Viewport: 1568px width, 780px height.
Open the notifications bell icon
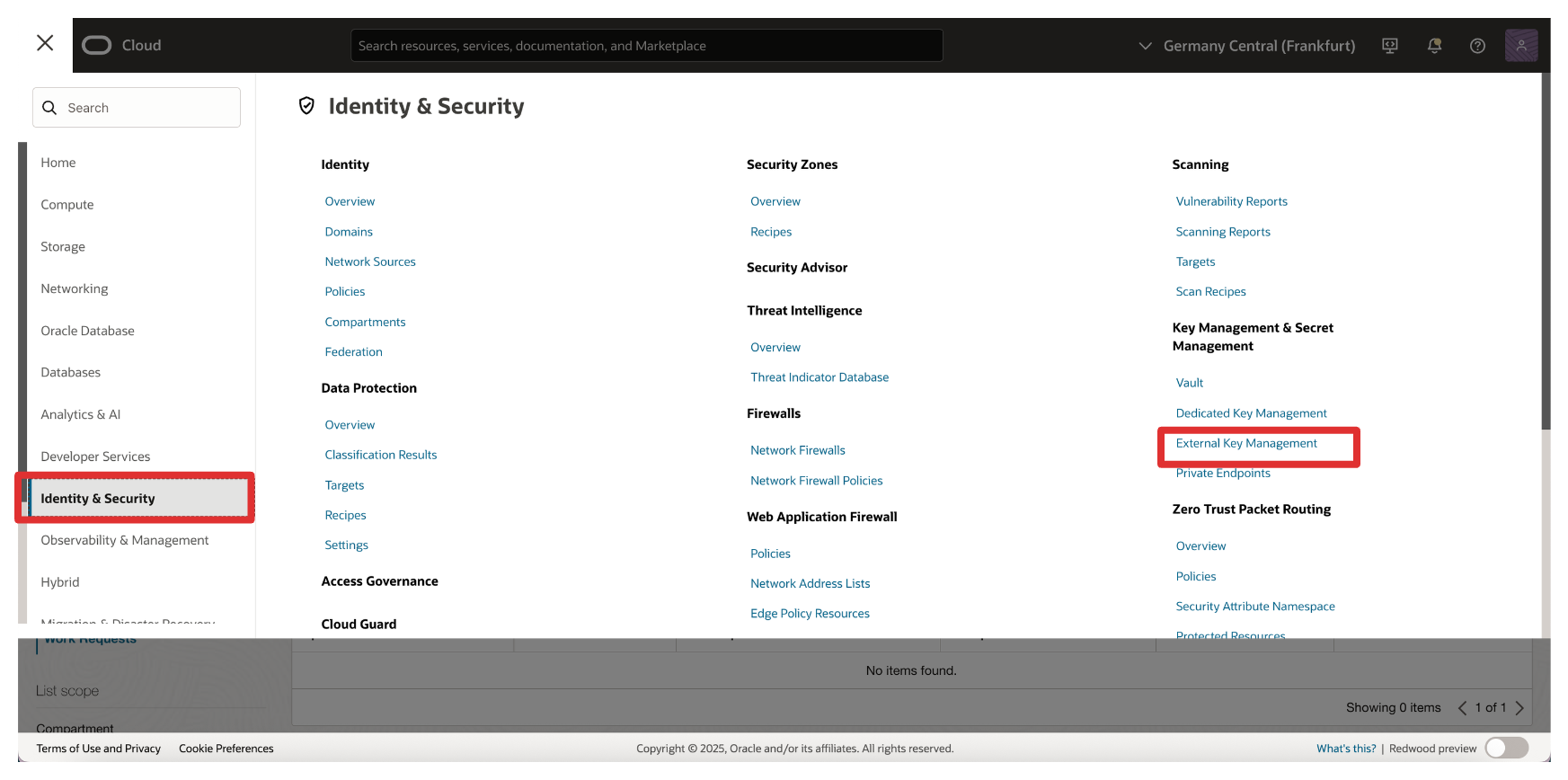(x=1434, y=46)
